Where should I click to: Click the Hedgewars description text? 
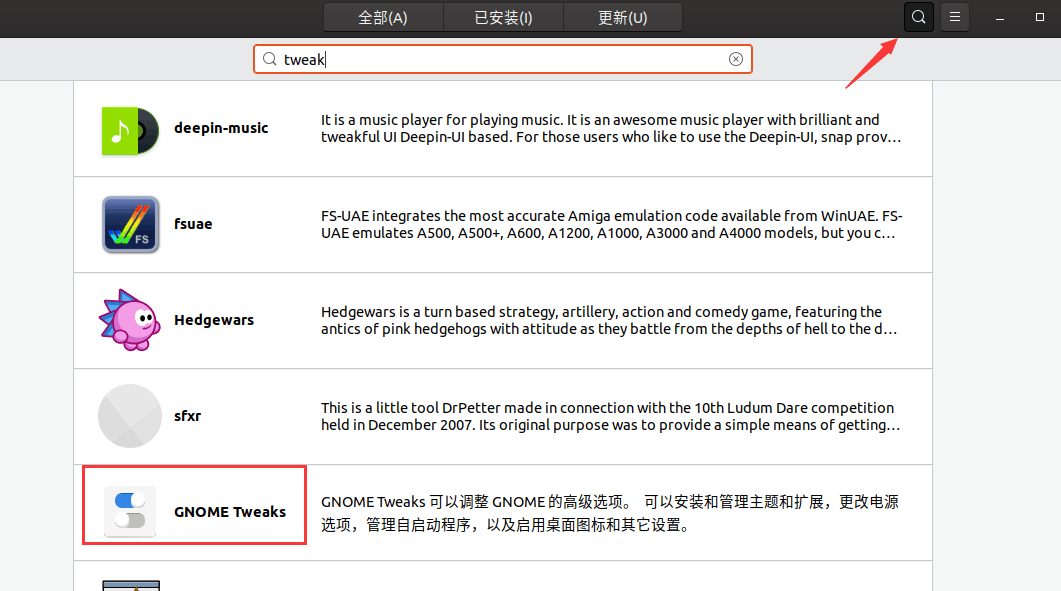click(609, 320)
